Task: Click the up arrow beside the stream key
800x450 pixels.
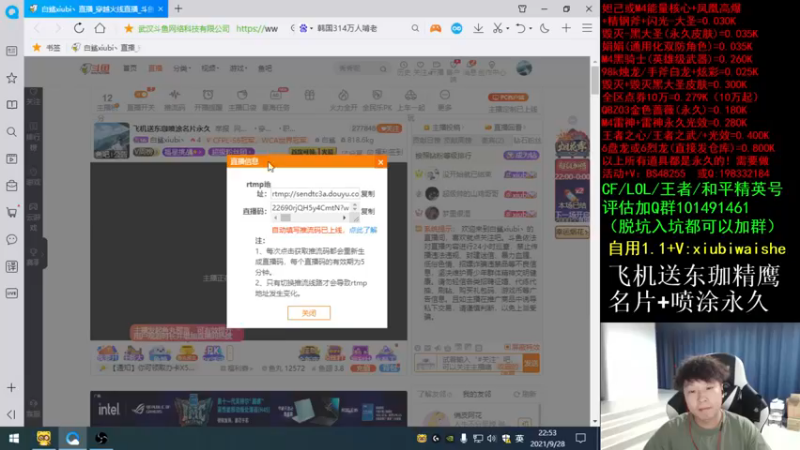Action: (x=355, y=205)
